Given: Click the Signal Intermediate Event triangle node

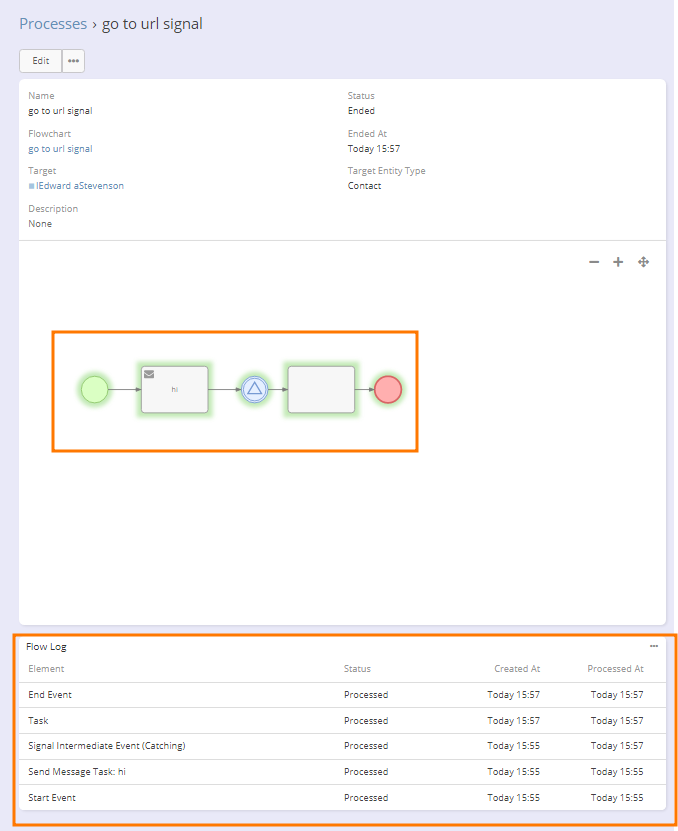Looking at the screenshot, I should pyautogui.click(x=255, y=389).
